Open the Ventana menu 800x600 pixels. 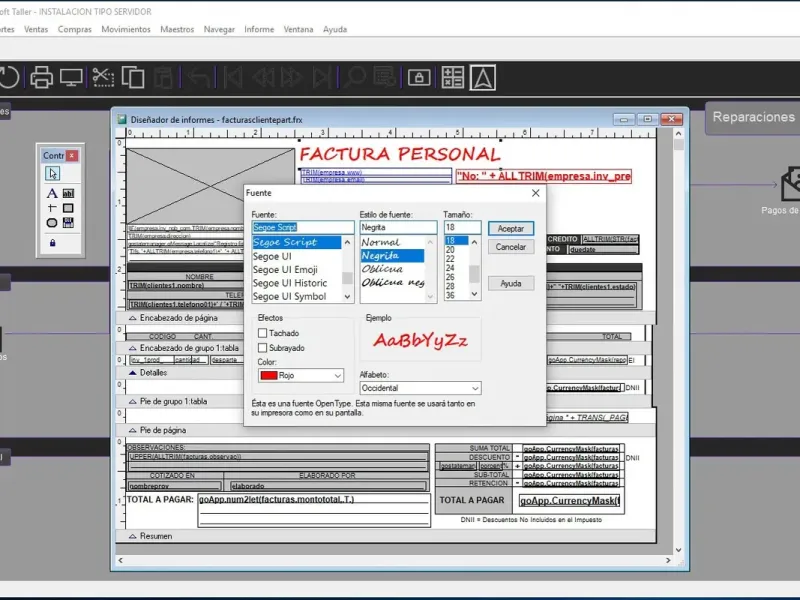pos(298,30)
